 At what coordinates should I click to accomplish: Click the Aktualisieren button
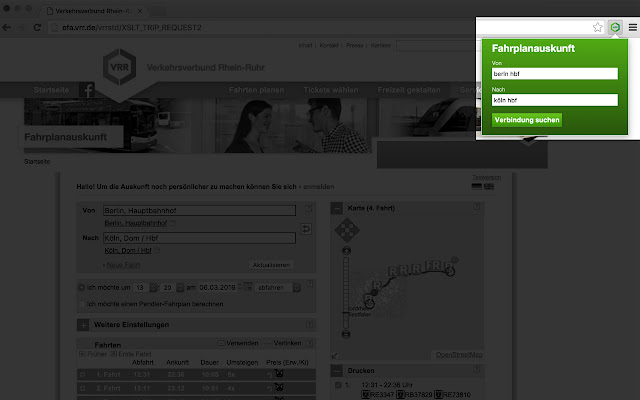271,265
